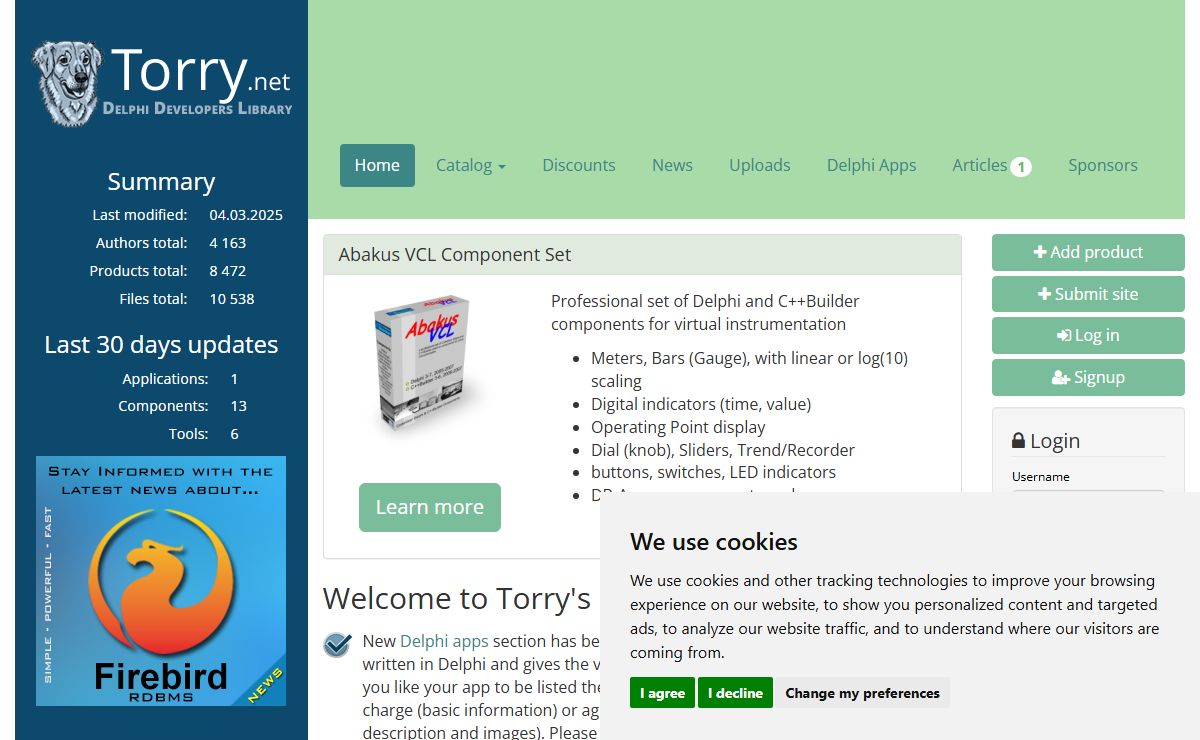This screenshot has height=740, width=1200.
Task: Click Learn more about Abakus VCL
Action: pyautogui.click(x=430, y=507)
